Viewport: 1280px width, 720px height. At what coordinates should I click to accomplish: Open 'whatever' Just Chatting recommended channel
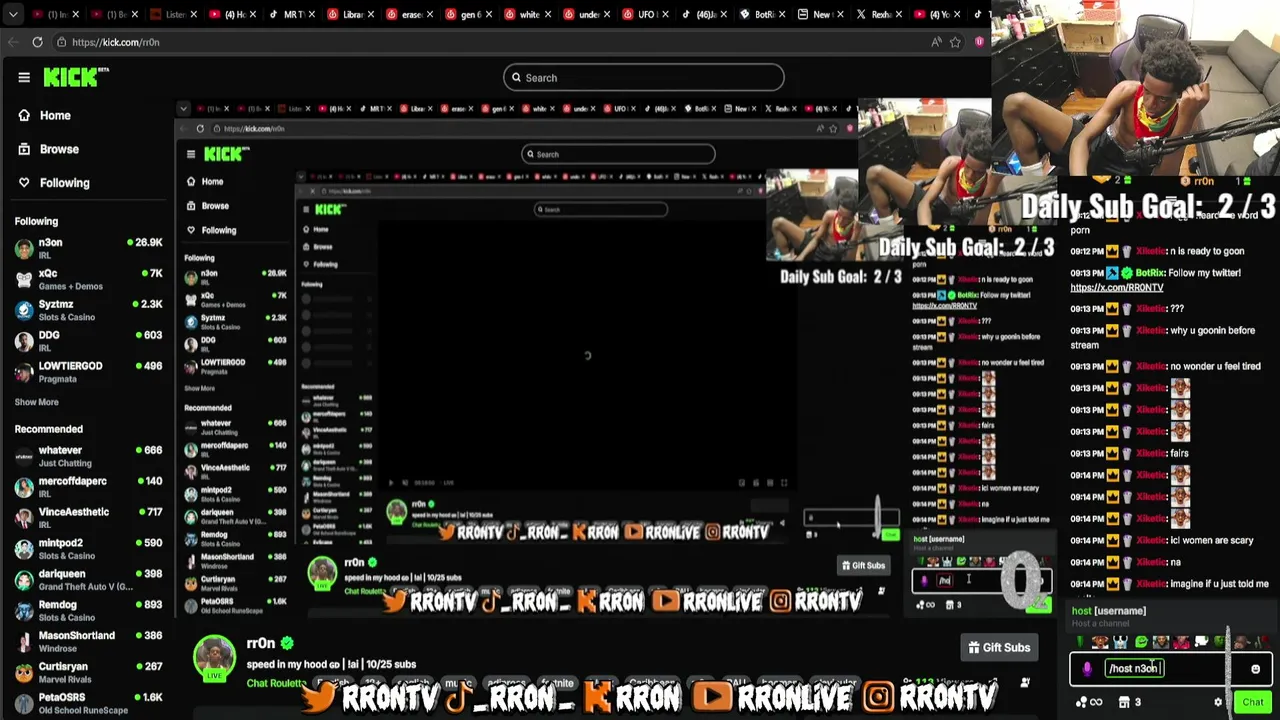[88, 456]
